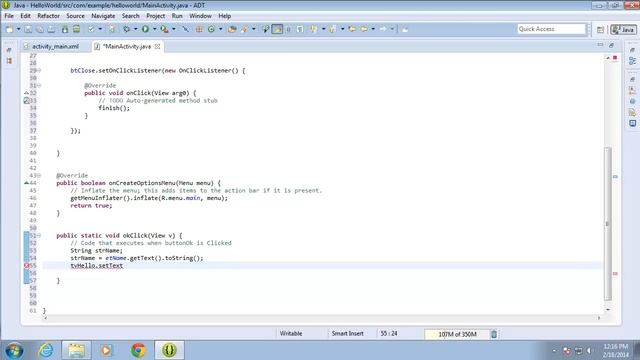Open the Debug dropdown arrow

pyautogui.click(x=135, y=29)
